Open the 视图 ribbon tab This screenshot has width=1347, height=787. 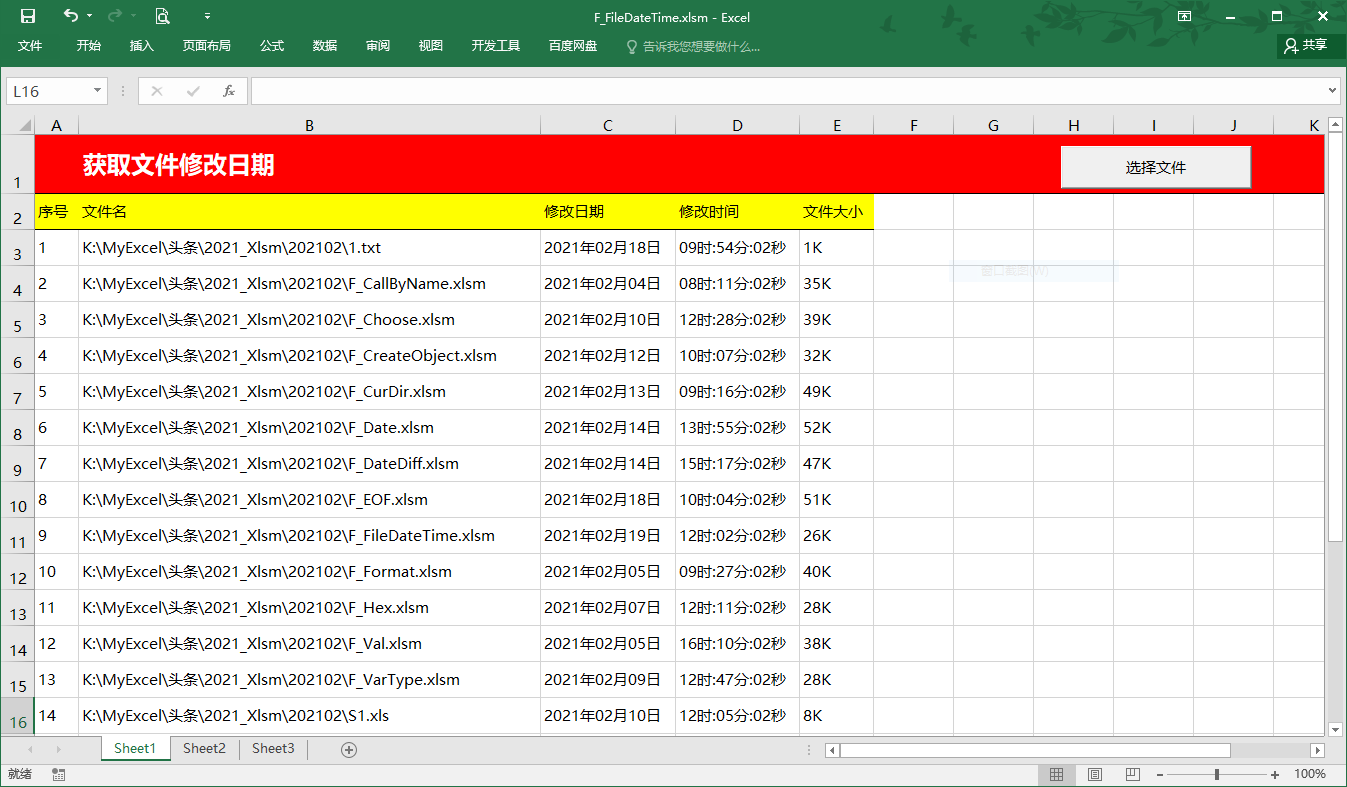click(431, 46)
